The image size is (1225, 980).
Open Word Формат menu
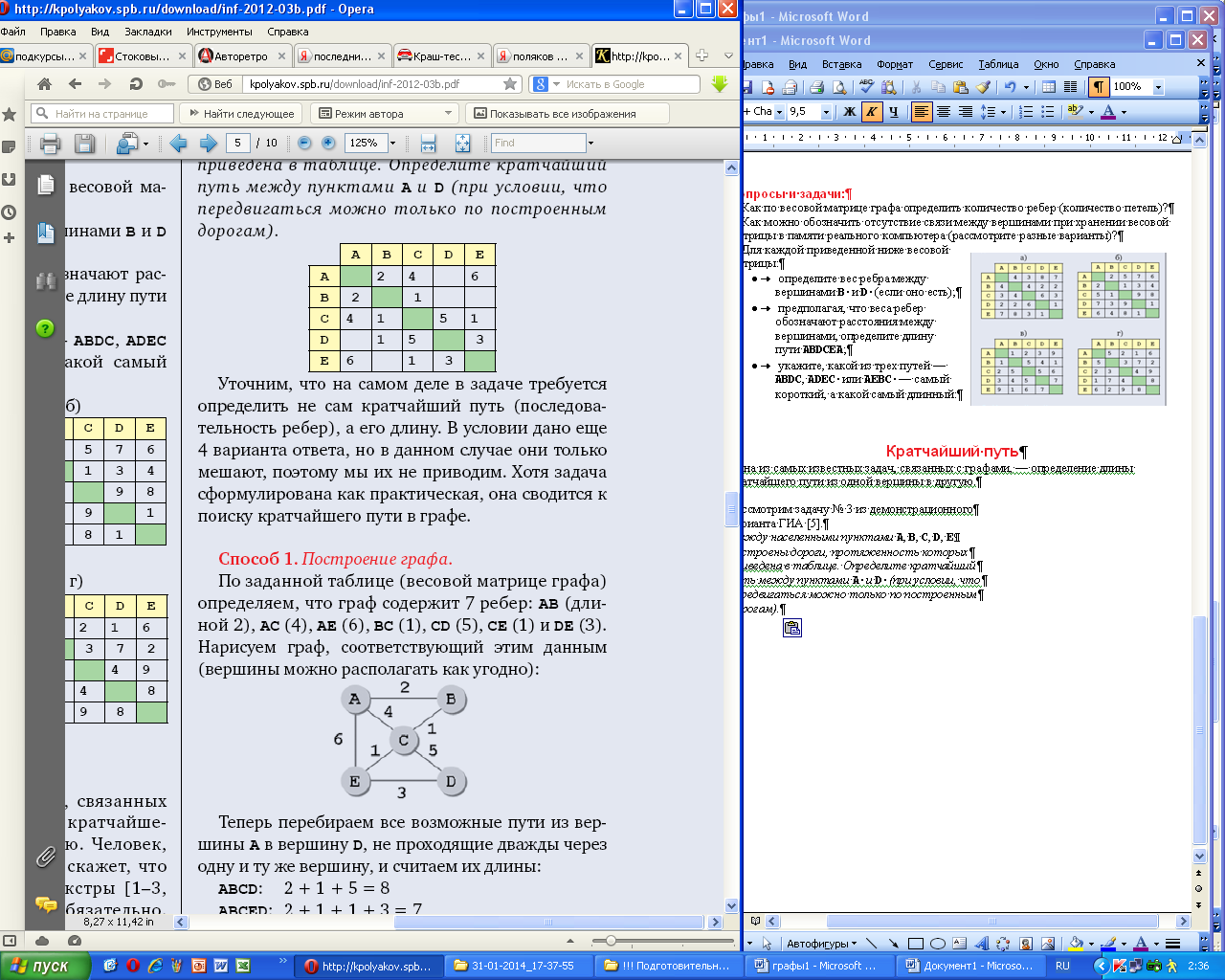[895, 64]
